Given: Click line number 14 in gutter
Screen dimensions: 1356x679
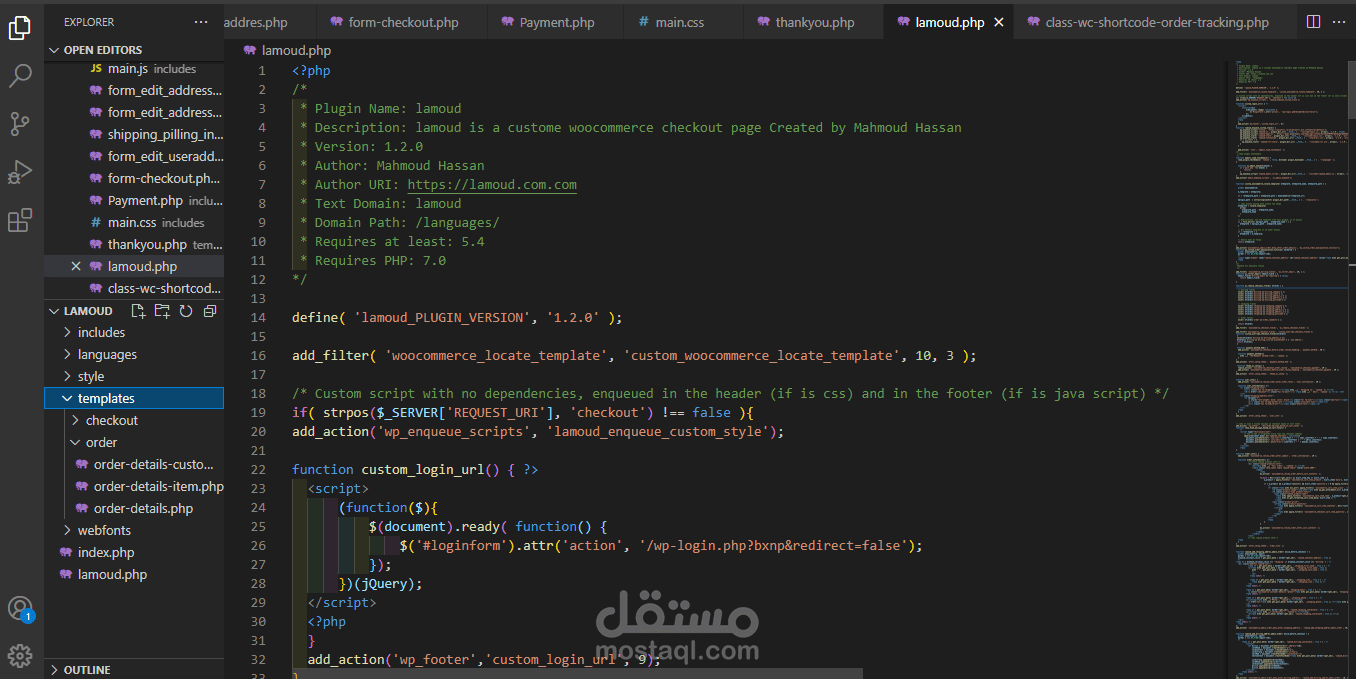Looking at the screenshot, I should click(x=259, y=318).
